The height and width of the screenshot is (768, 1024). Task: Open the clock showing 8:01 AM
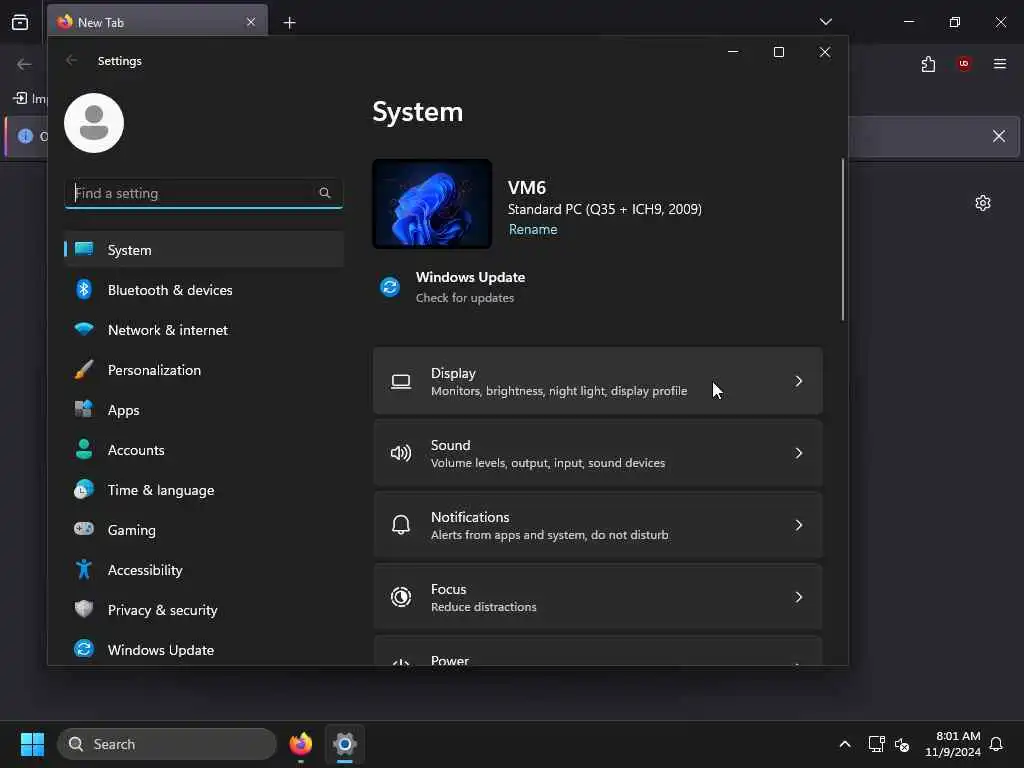pyautogui.click(x=953, y=744)
